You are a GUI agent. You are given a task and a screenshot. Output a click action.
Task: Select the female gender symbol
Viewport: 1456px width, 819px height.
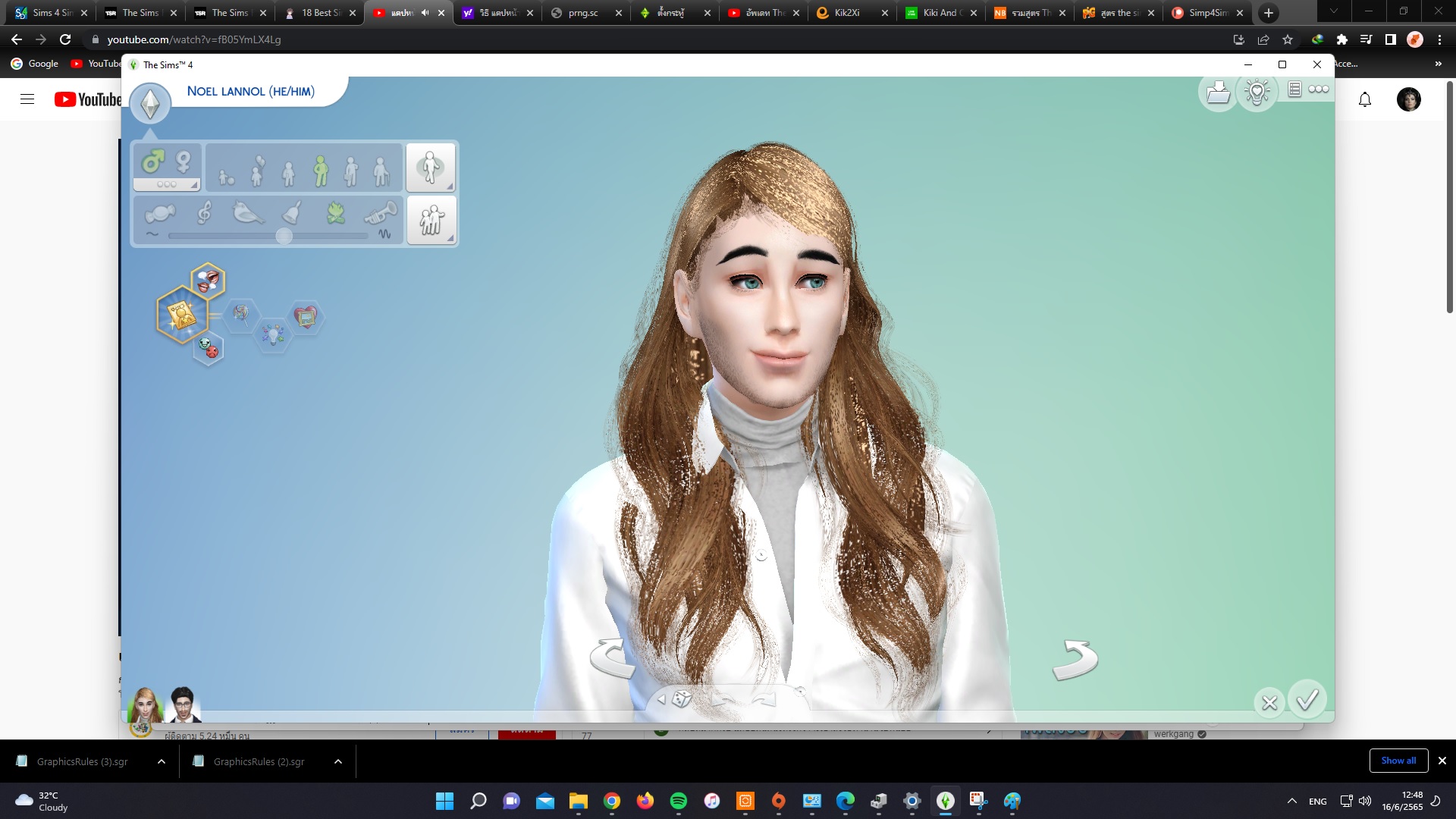point(183,162)
